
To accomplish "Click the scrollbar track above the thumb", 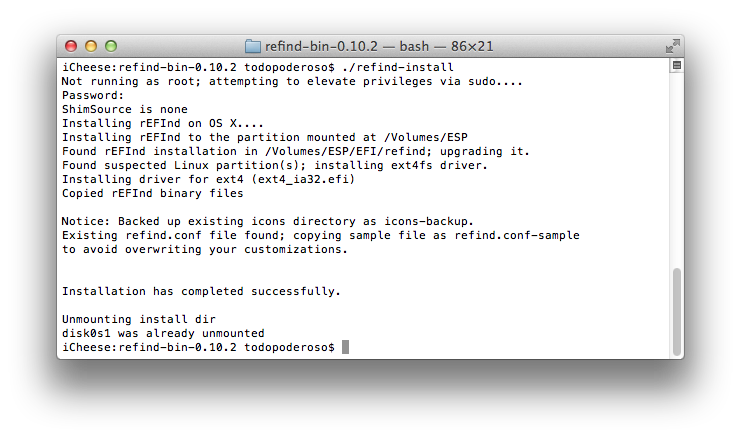I will point(677,169).
